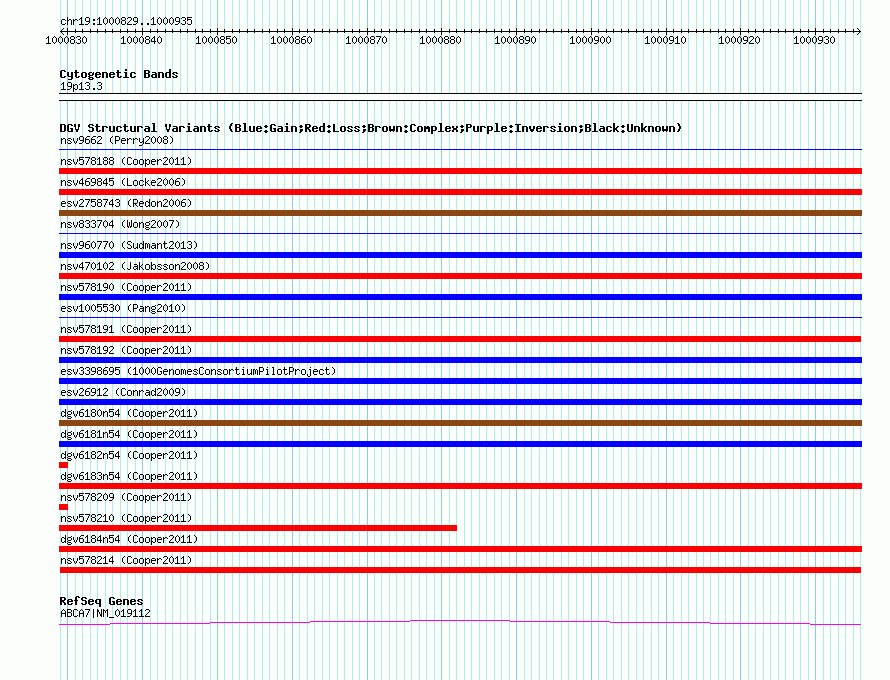Screen dimensions: 890x680
Task: Click the blue bar for nsv578190
Action: coord(460,297)
